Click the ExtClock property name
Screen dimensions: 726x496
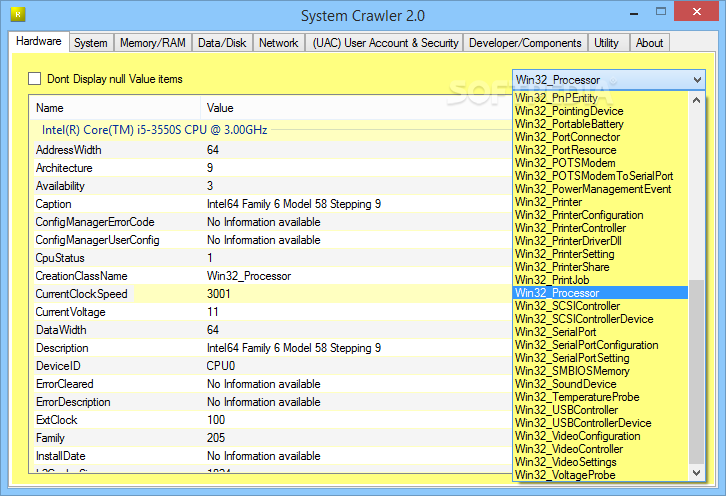pos(56,420)
